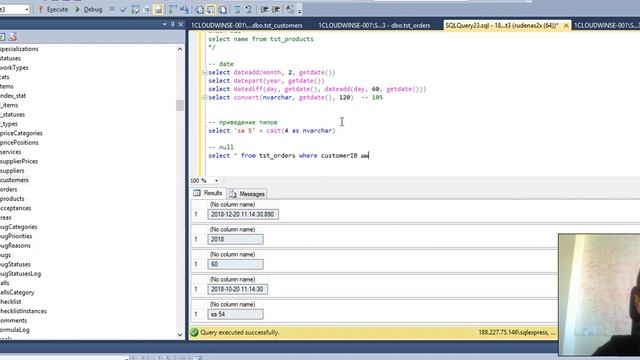Image resolution: width=640 pixels, height=360 pixels.
Task: Click result cell 2018-10-20 11:14:30
Action: click(x=238, y=289)
